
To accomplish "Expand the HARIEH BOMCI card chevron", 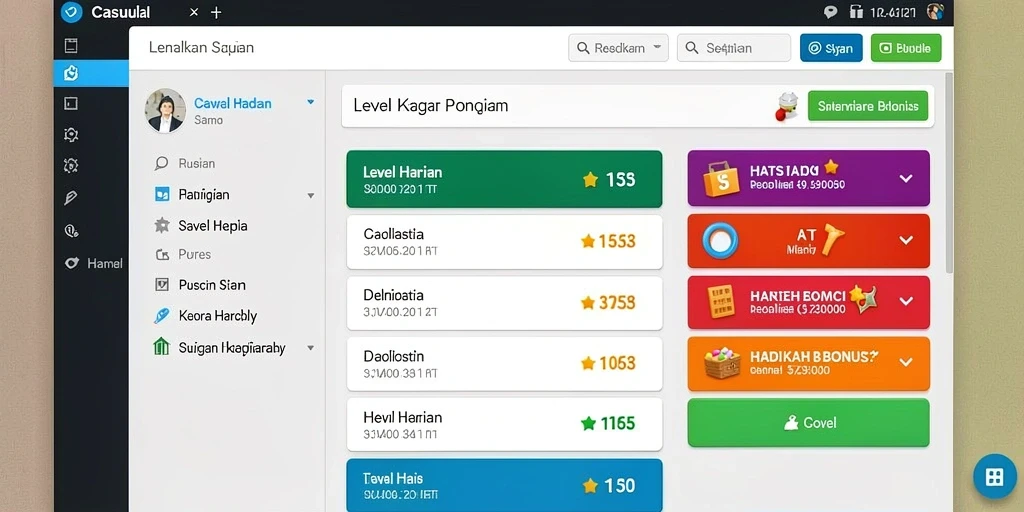I will [x=906, y=301].
